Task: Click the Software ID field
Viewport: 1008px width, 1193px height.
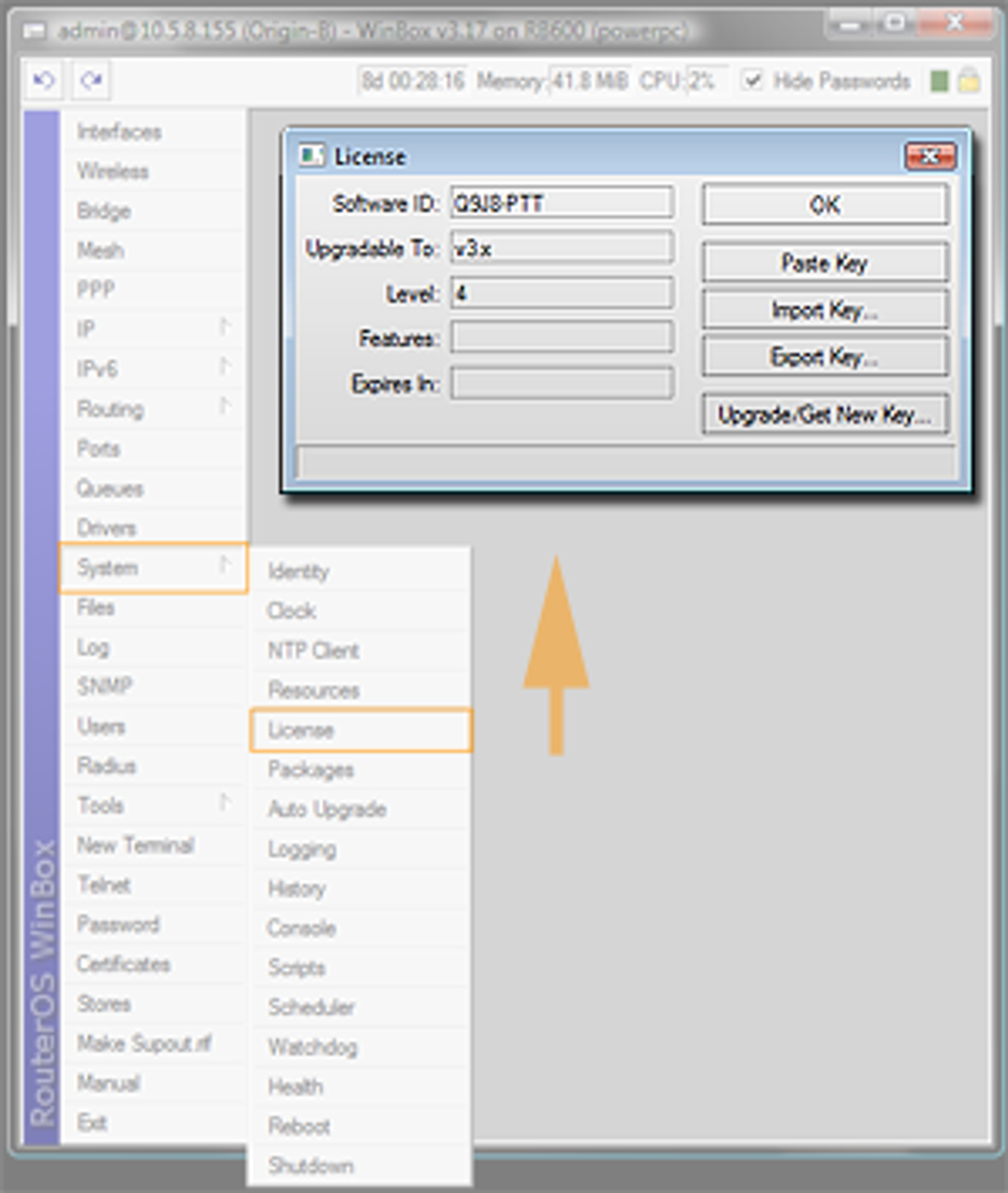Action: [562, 202]
